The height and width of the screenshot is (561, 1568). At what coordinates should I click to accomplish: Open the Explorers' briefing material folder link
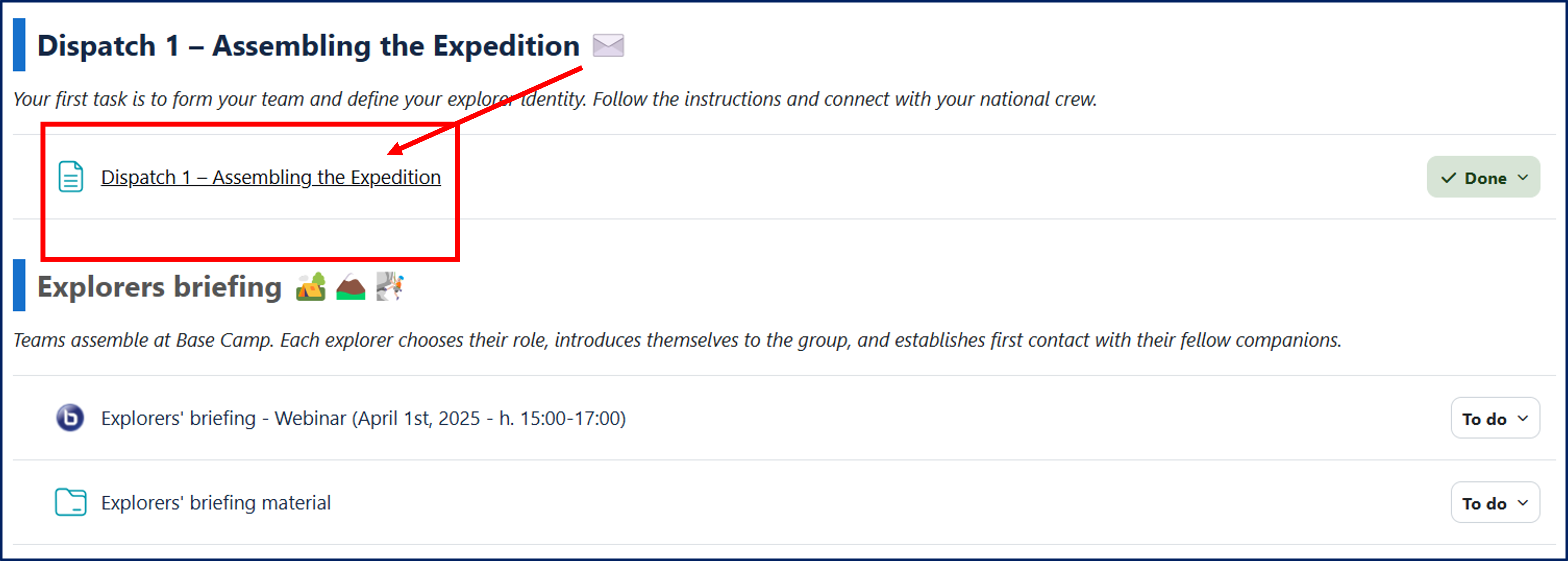[216, 503]
